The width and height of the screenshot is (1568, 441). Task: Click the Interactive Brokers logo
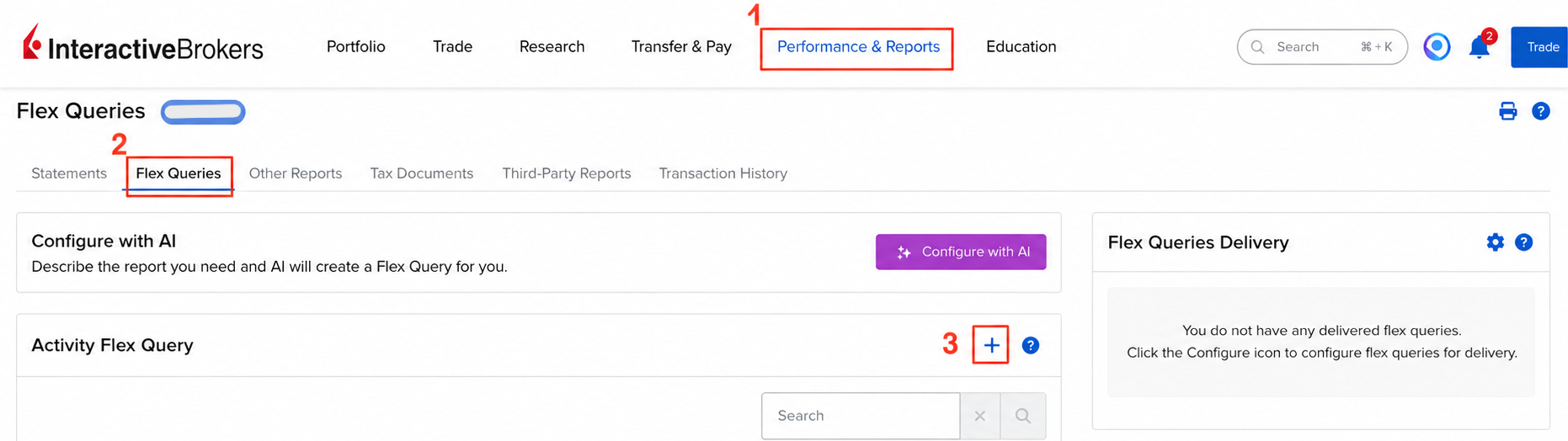143,44
